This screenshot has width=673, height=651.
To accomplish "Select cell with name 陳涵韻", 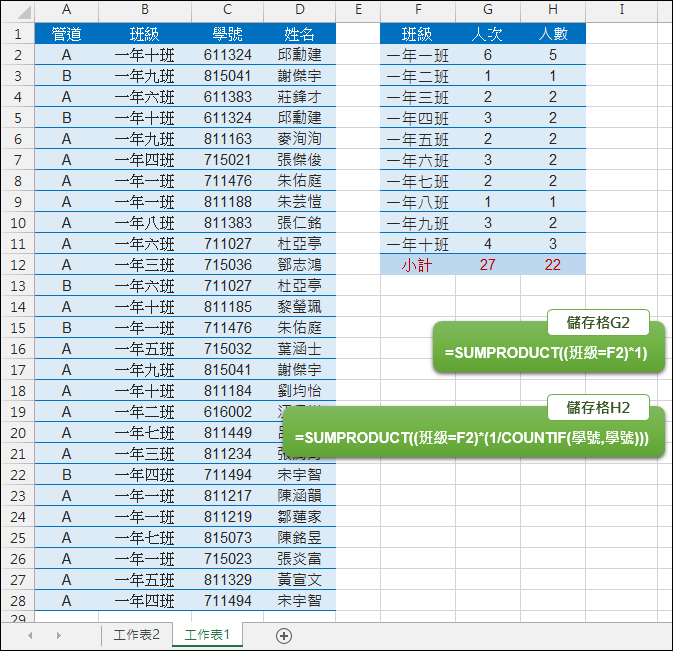I will [x=300, y=496].
